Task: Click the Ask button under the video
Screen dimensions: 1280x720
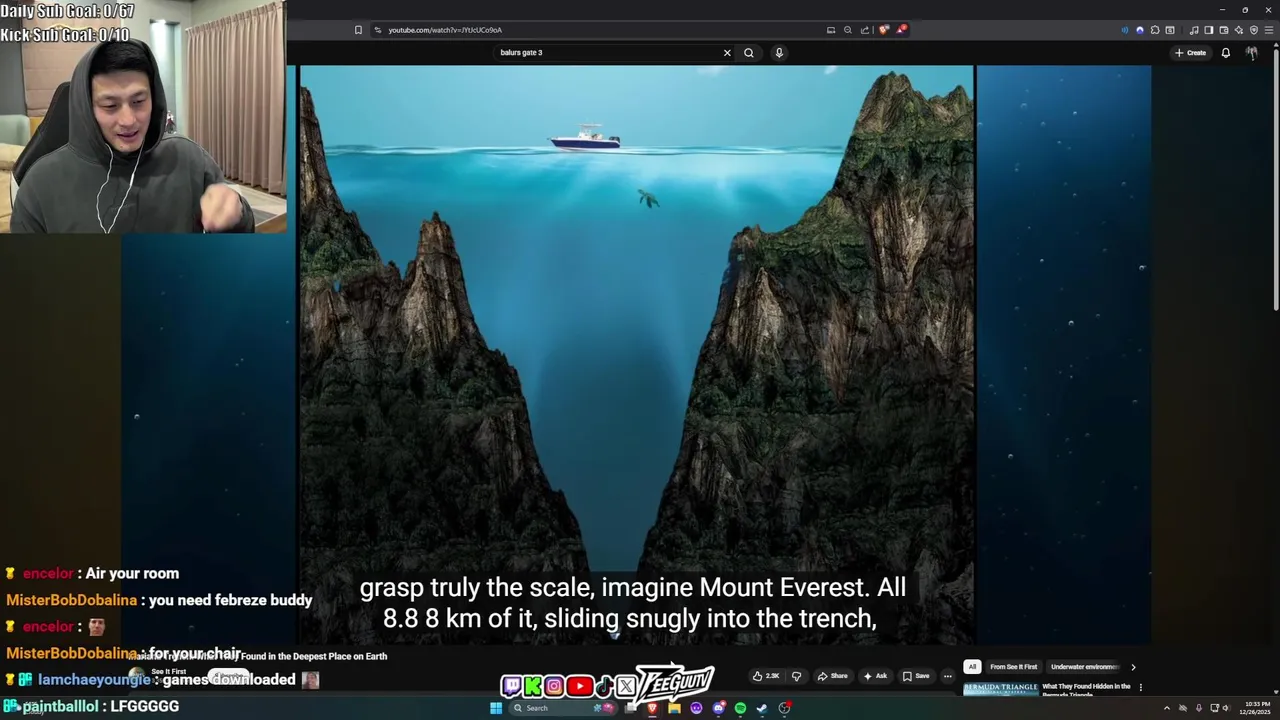Action: click(x=875, y=676)
